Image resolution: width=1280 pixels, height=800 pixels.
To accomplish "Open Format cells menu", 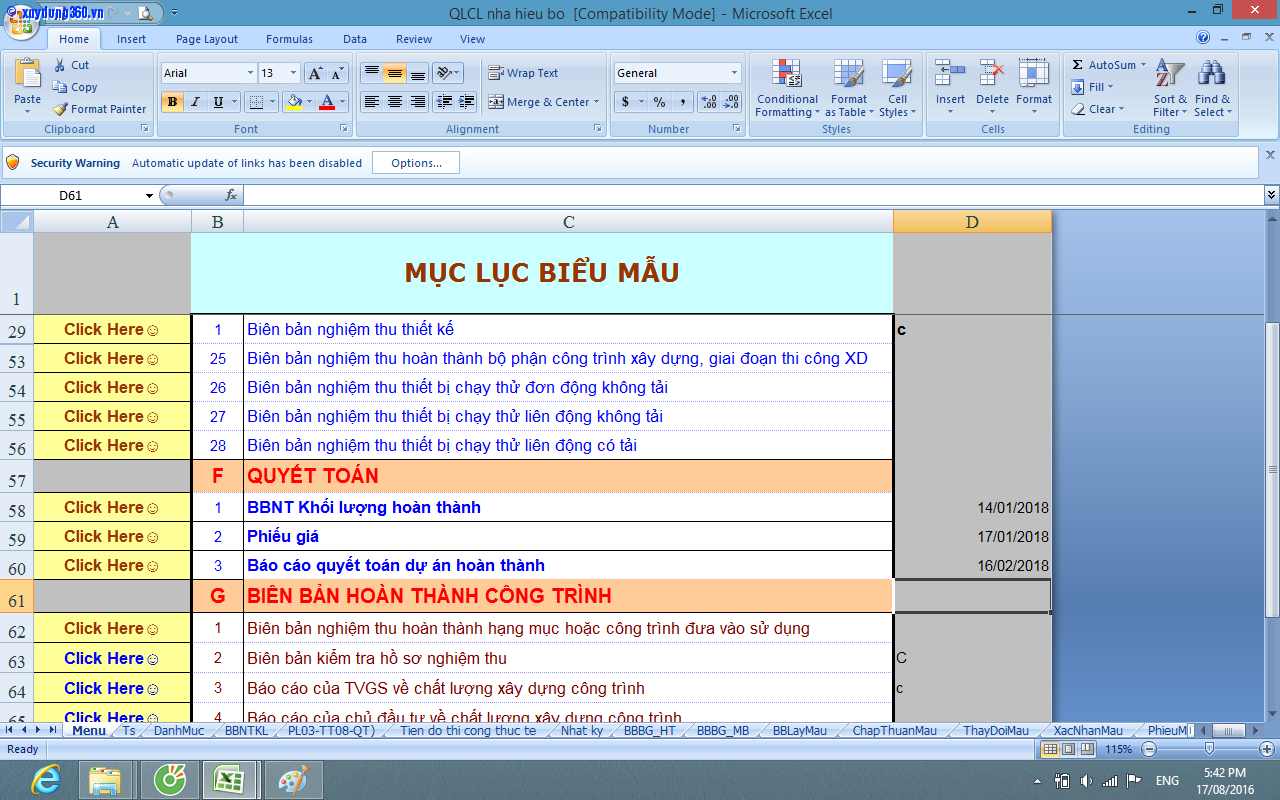I will click(x=1034, y=88).
